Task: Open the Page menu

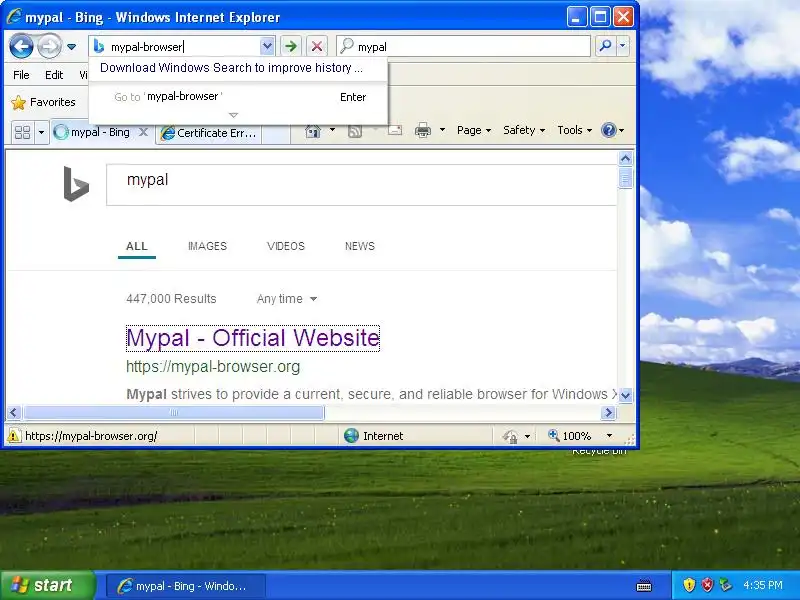Action: point(474,130)
